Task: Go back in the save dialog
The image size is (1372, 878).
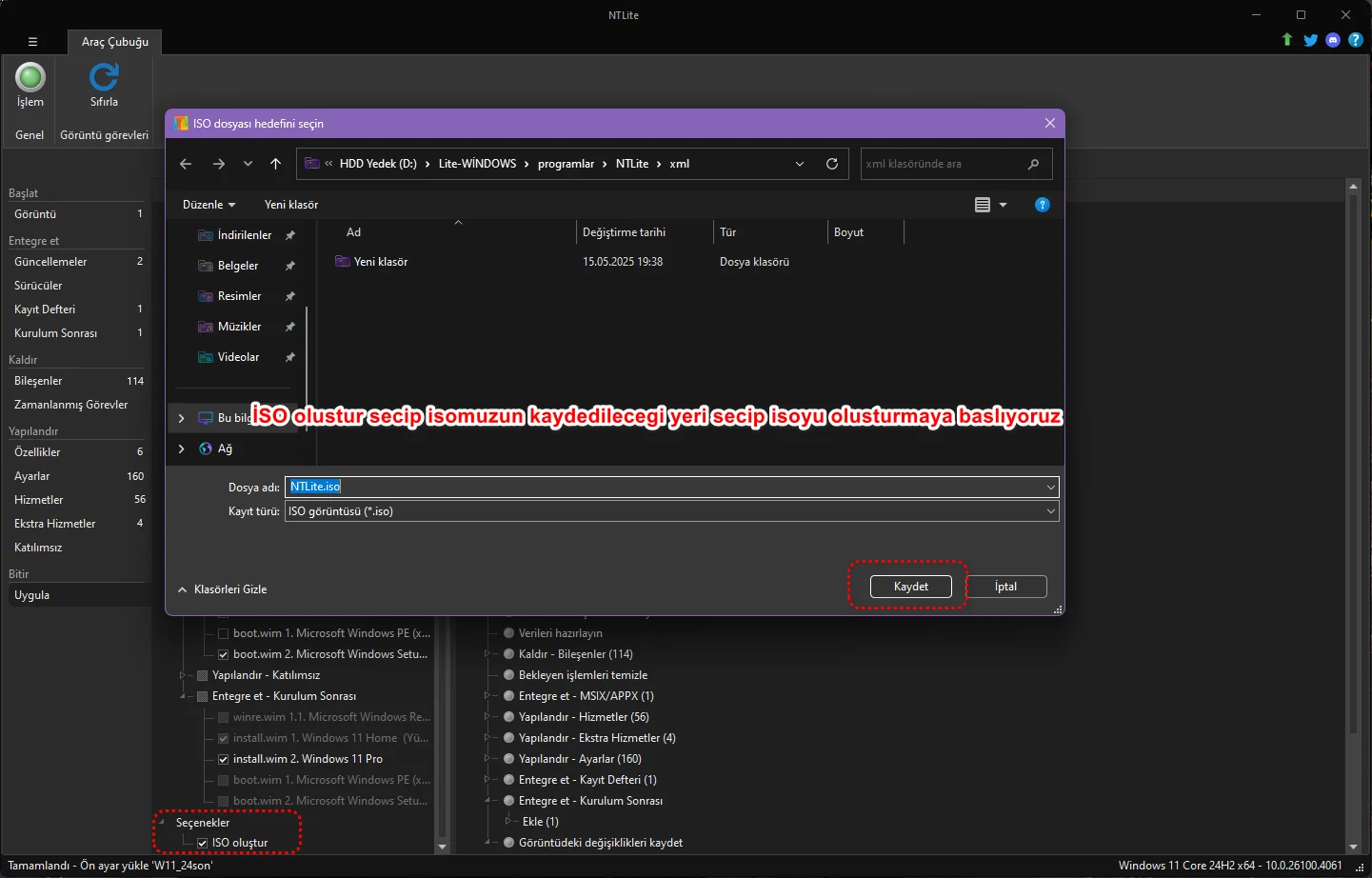Action: [186, 164]
